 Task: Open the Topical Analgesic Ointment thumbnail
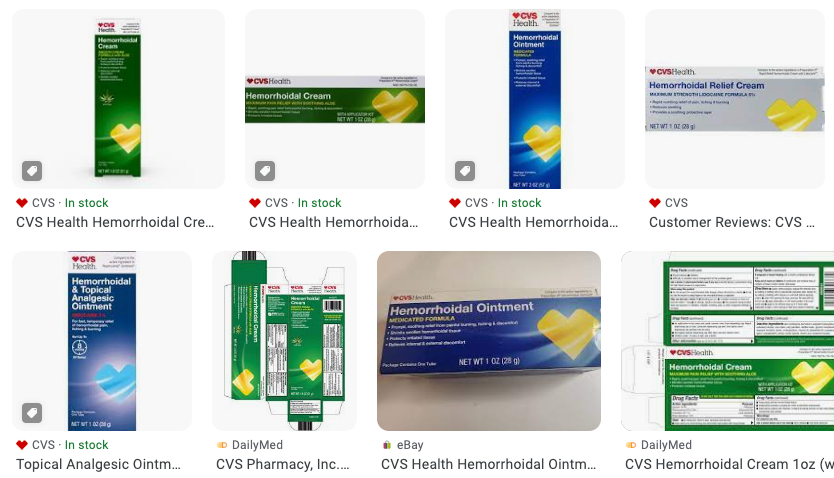102,341
